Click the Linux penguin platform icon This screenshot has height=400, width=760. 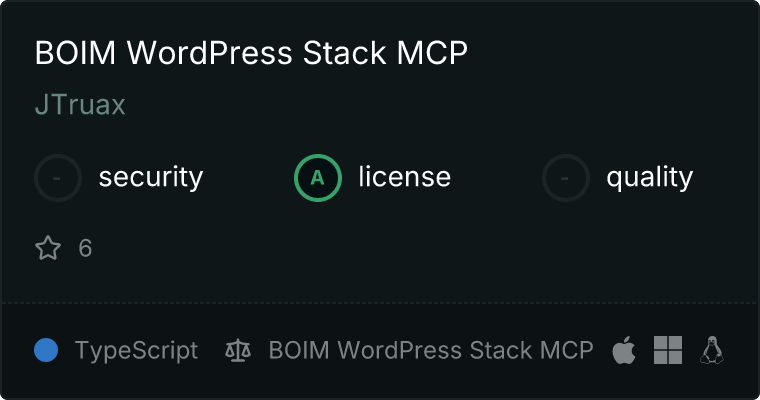click(x=712, y=350)
